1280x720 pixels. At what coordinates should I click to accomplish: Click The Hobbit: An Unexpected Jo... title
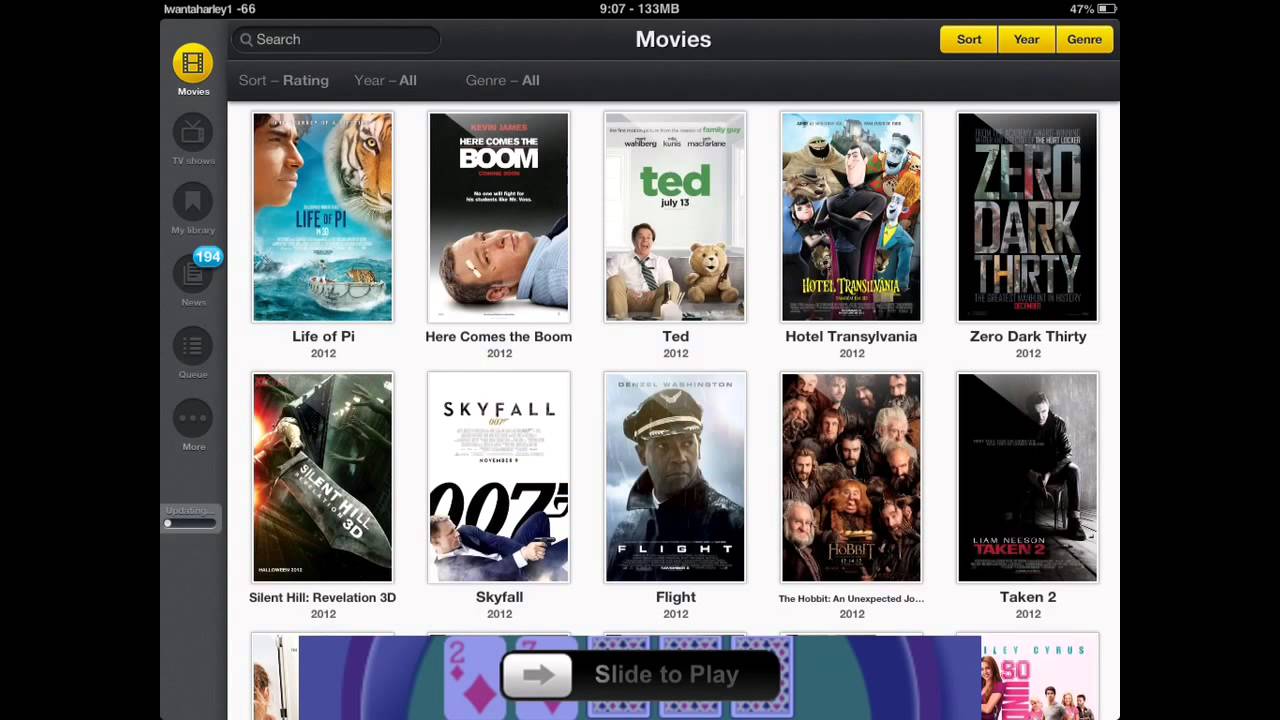pos(851,598)
